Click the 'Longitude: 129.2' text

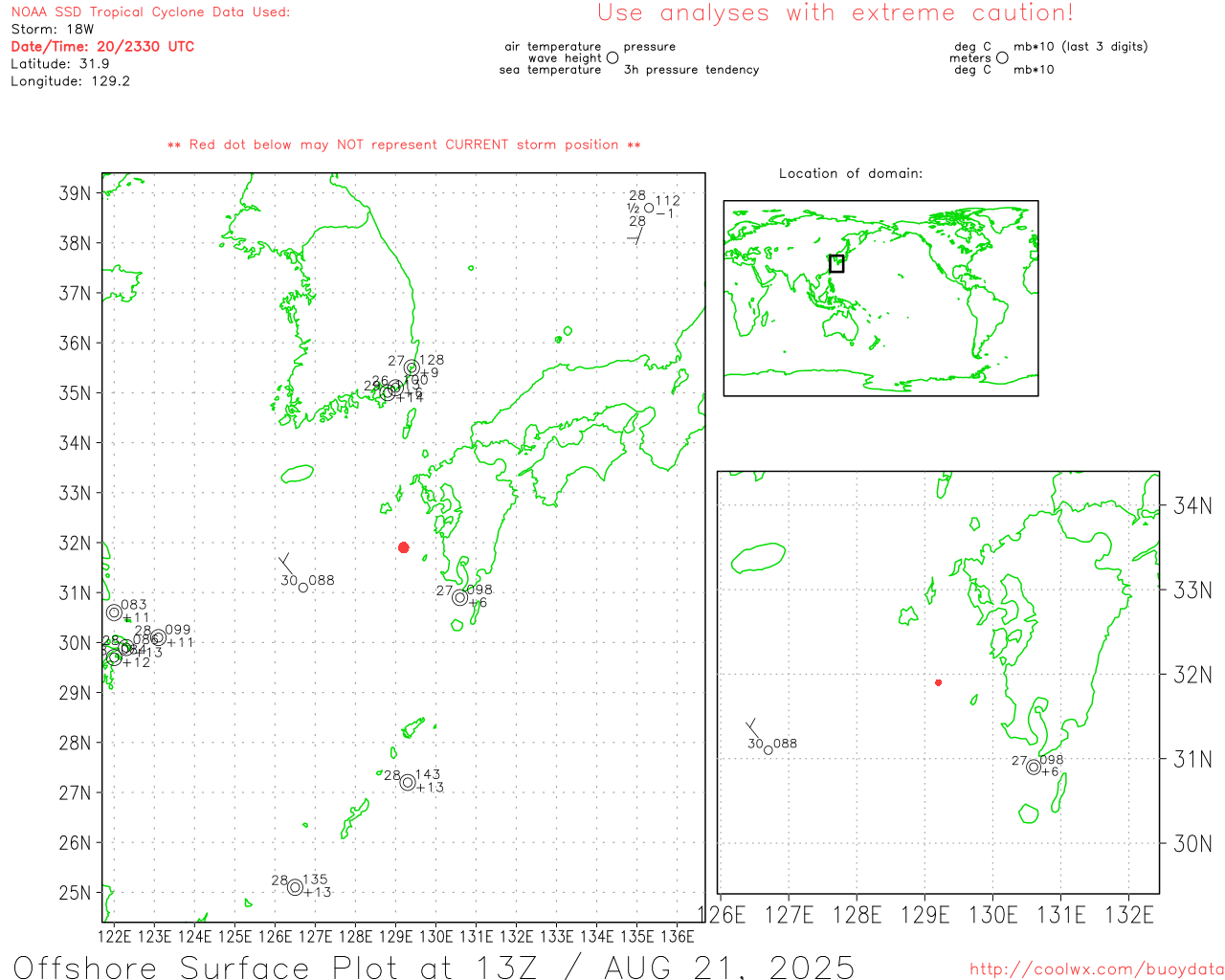click(x=71, y=81)
